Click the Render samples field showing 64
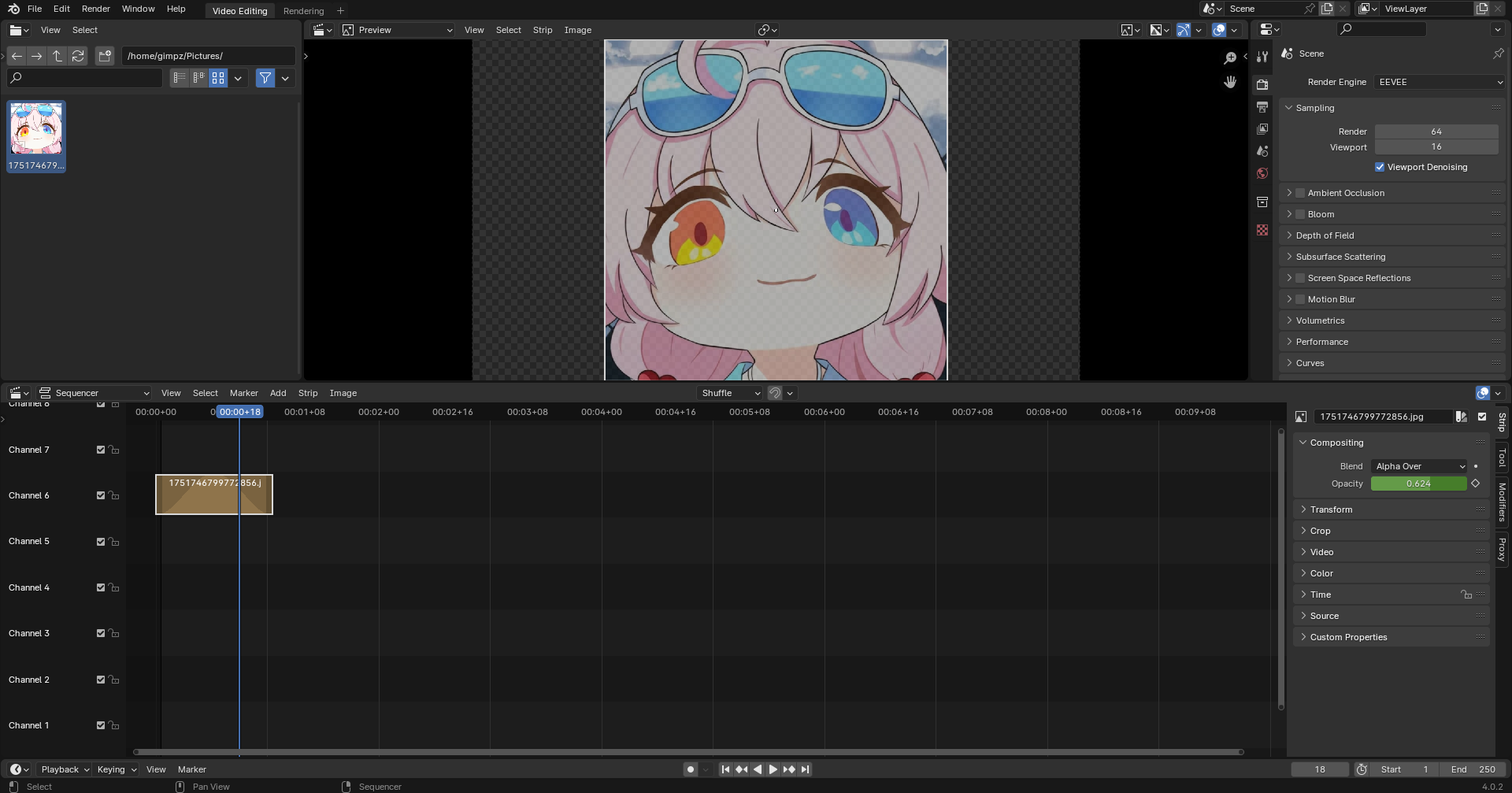Screen dimensions: 1512x793 coord(1436,132)
